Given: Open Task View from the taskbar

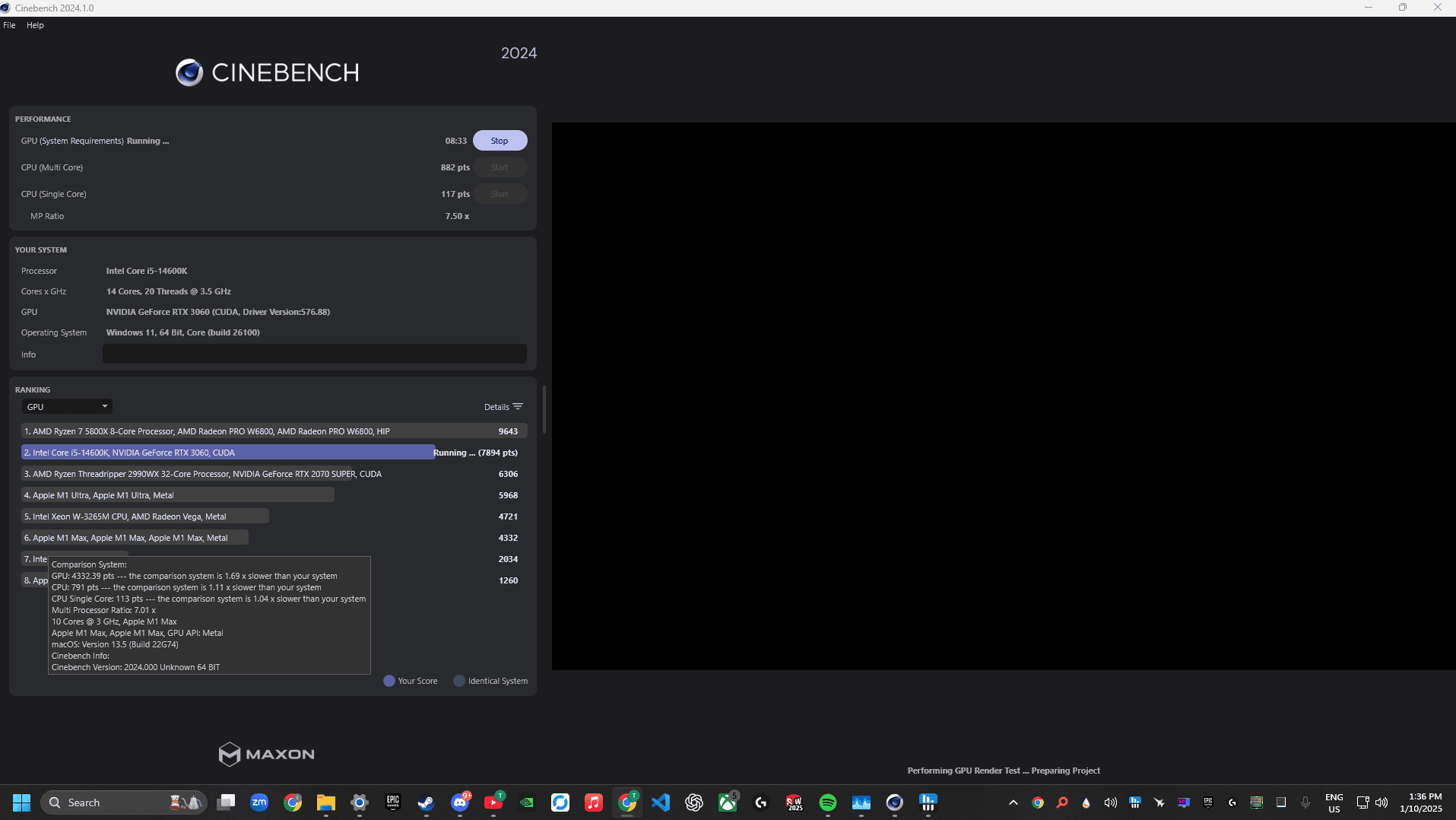Looking at the screenshot, I should (x=226, y=803).
